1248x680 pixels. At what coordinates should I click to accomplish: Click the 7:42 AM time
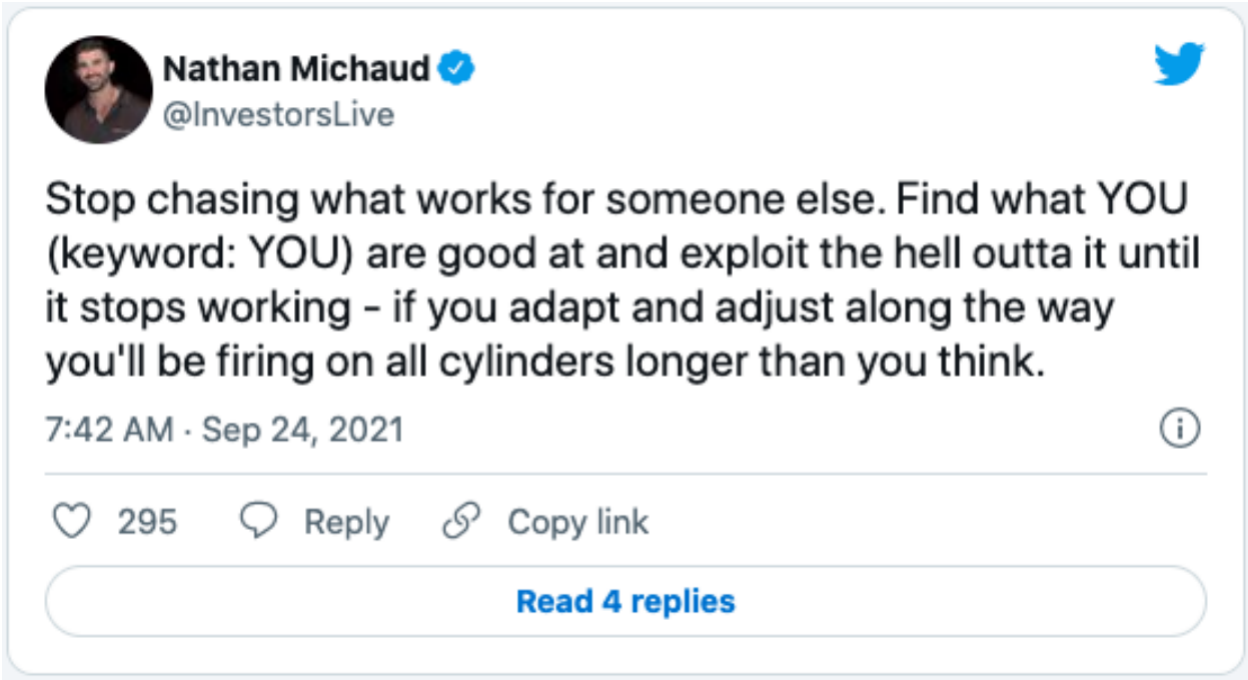(x=112, y=430)
